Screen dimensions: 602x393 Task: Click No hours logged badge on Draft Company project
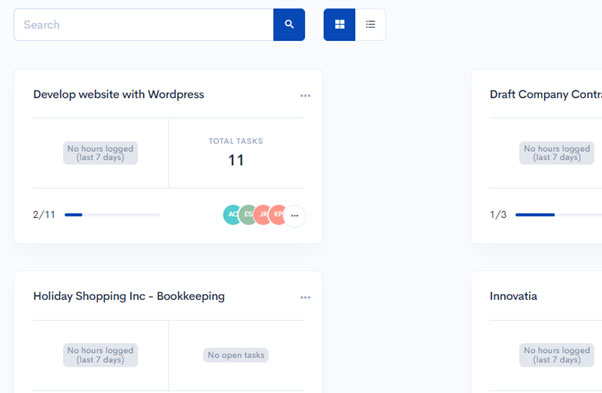tap(557, 153)
